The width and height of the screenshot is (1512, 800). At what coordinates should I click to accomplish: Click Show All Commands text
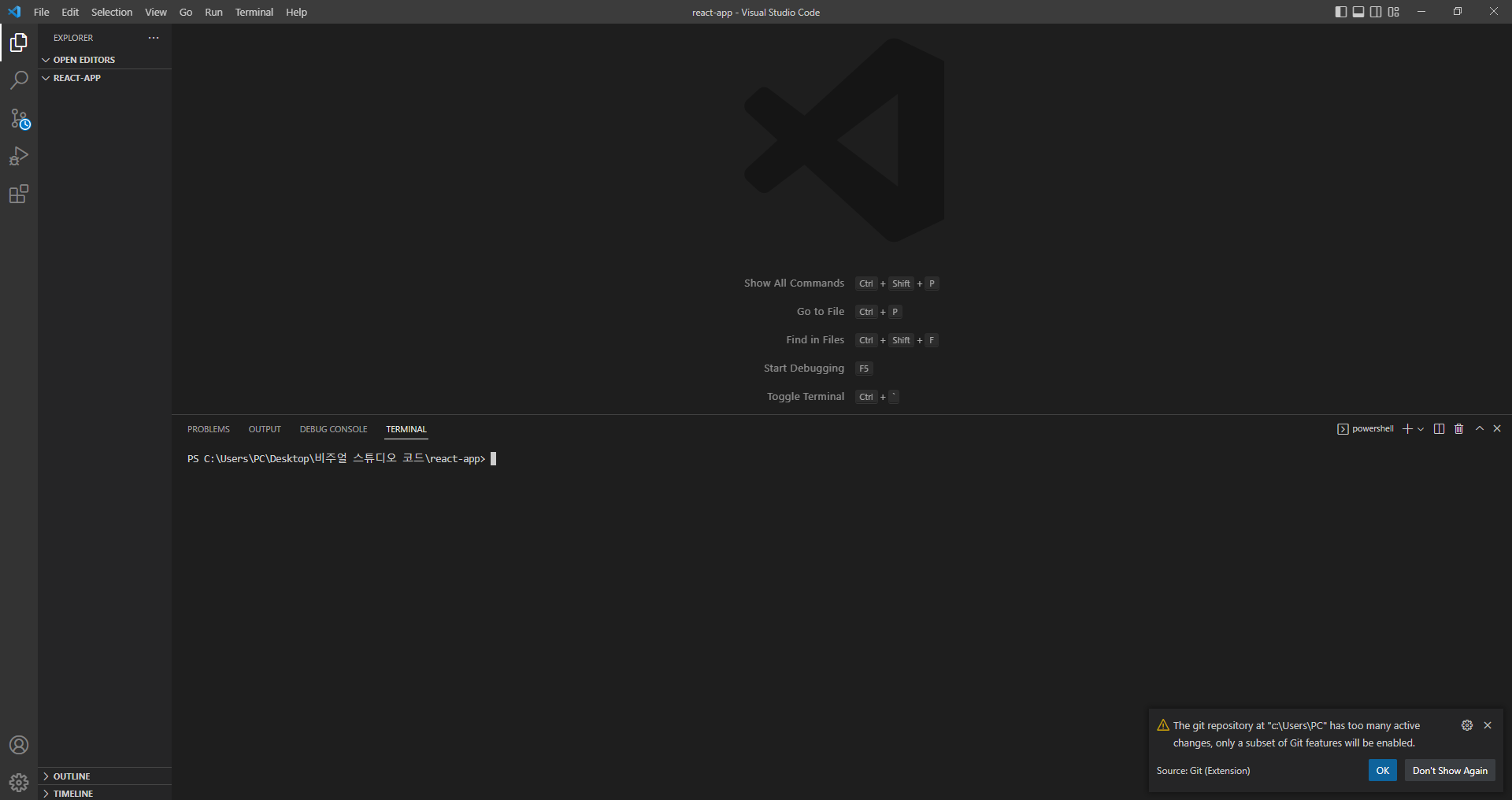point(794,283)
